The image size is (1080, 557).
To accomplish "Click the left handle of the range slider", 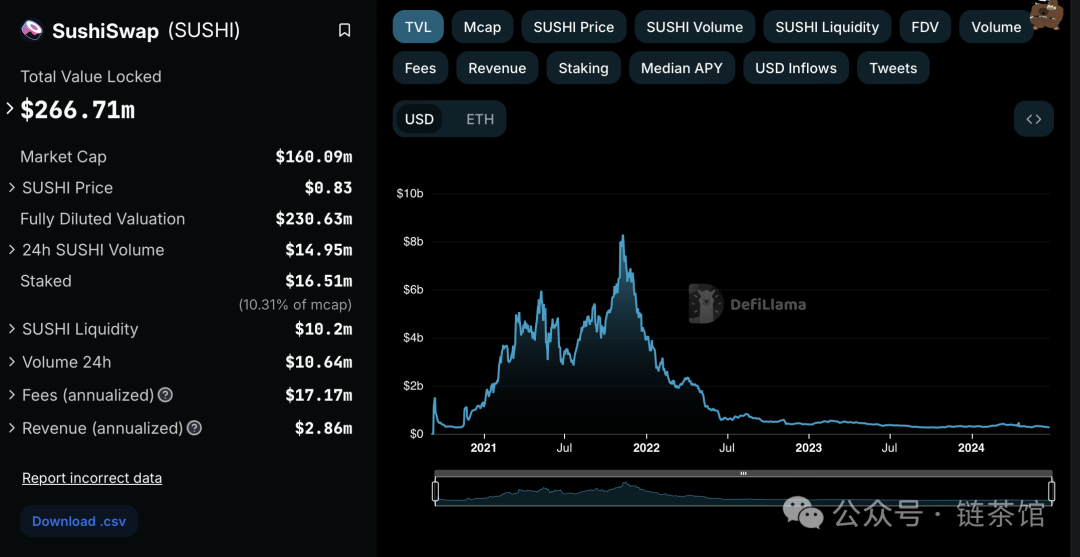I will pyautogui.click(x=435, y=491).
